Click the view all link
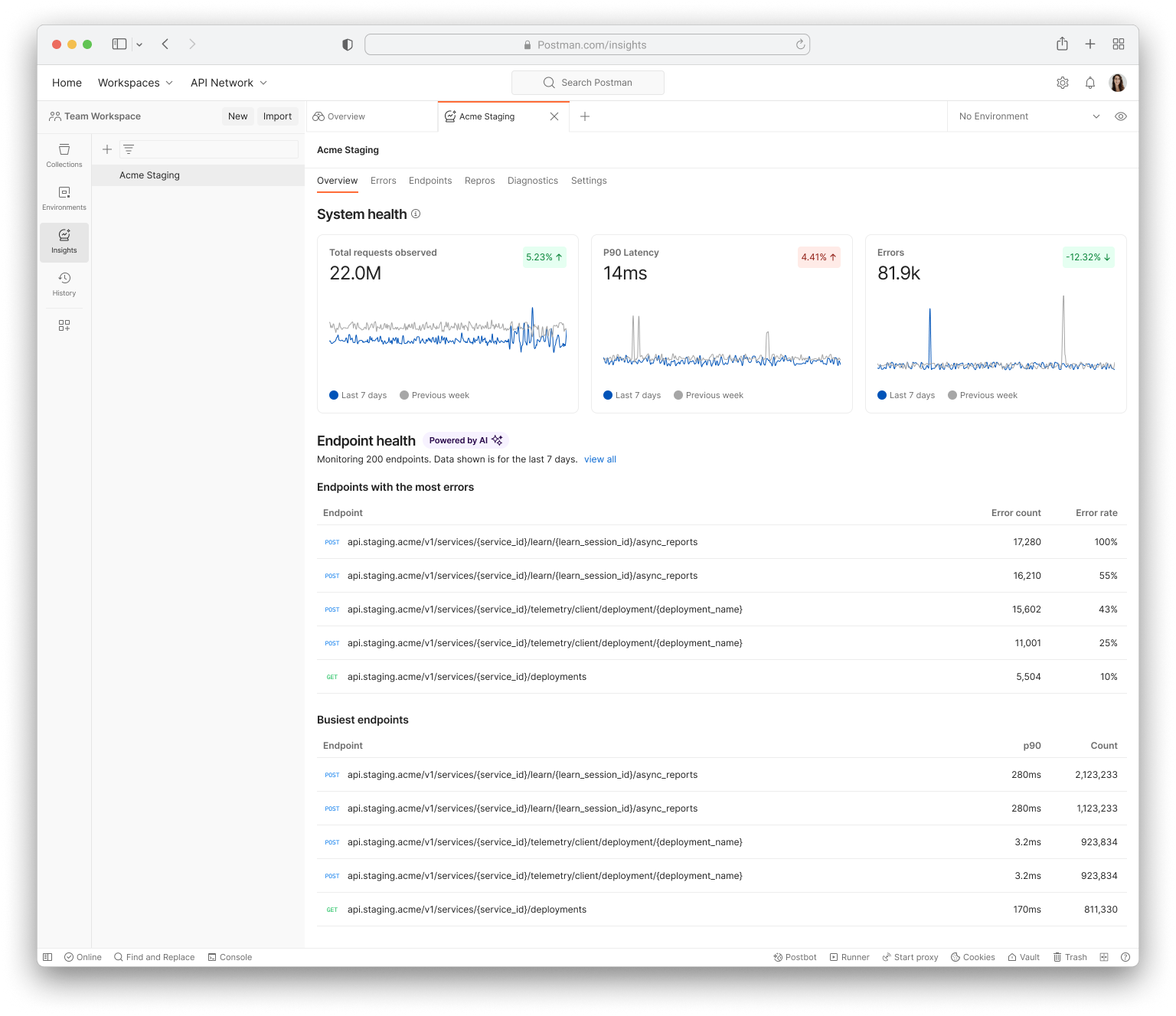Viewport: 1176px width, 1016px height. coord(600,459)
